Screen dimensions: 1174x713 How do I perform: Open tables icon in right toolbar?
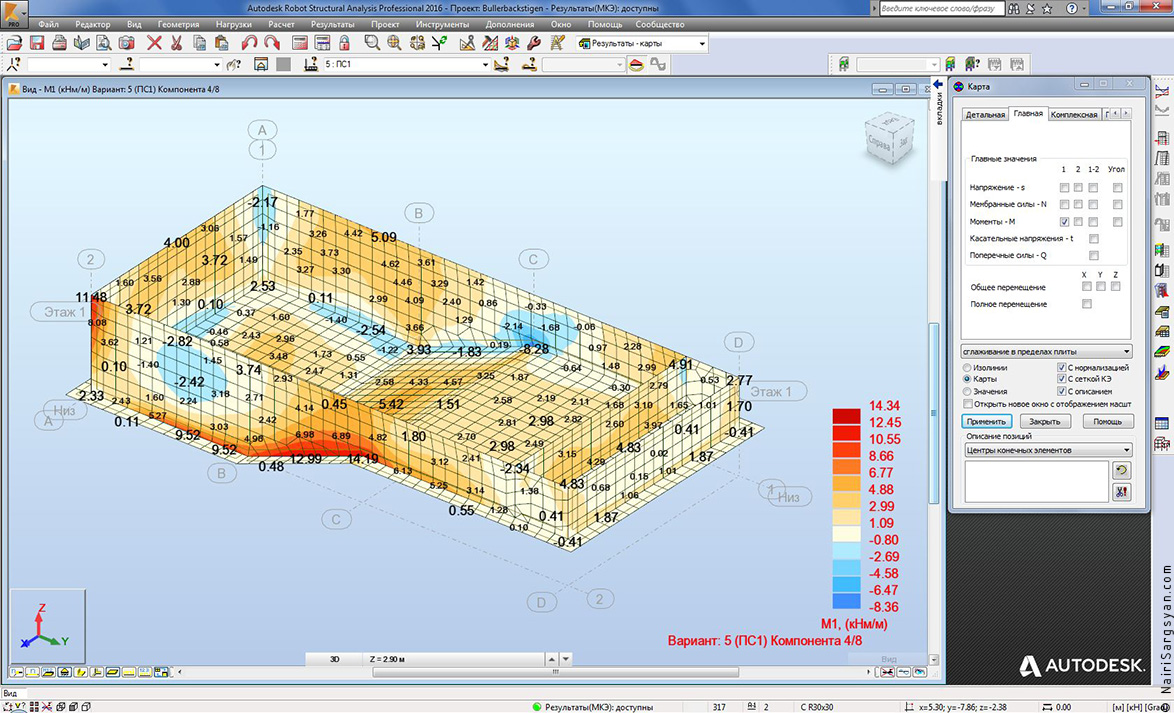(1162, 423)
